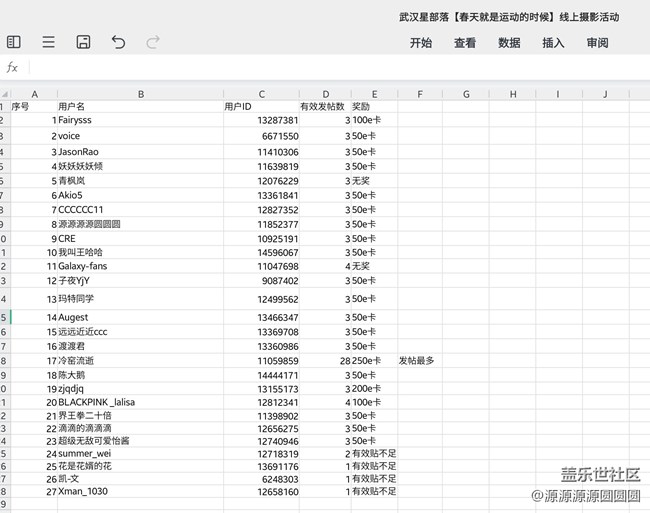Undo the last action
The width and height of the screenshot is (650, 513).
tap(118, 42)
